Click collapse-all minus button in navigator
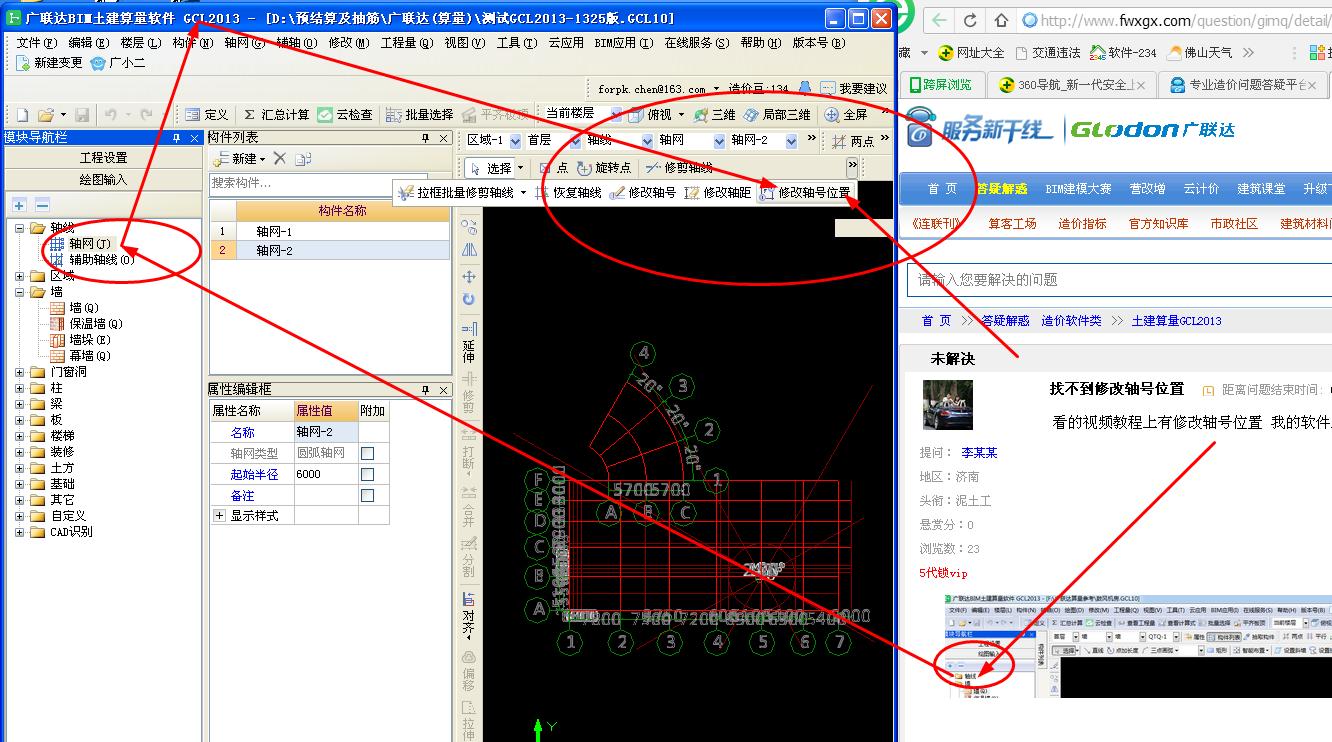This screenshot has width=1332, height=742. click(42, 205)
